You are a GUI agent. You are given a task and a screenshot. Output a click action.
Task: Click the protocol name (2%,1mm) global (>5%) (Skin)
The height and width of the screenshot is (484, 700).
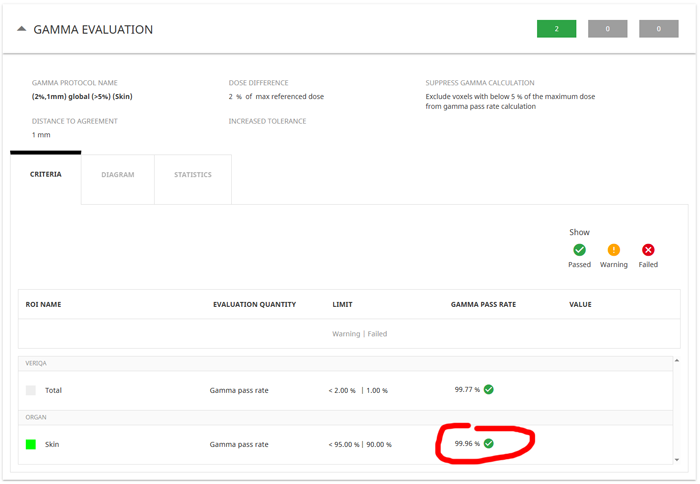click(x=82, y=96)
